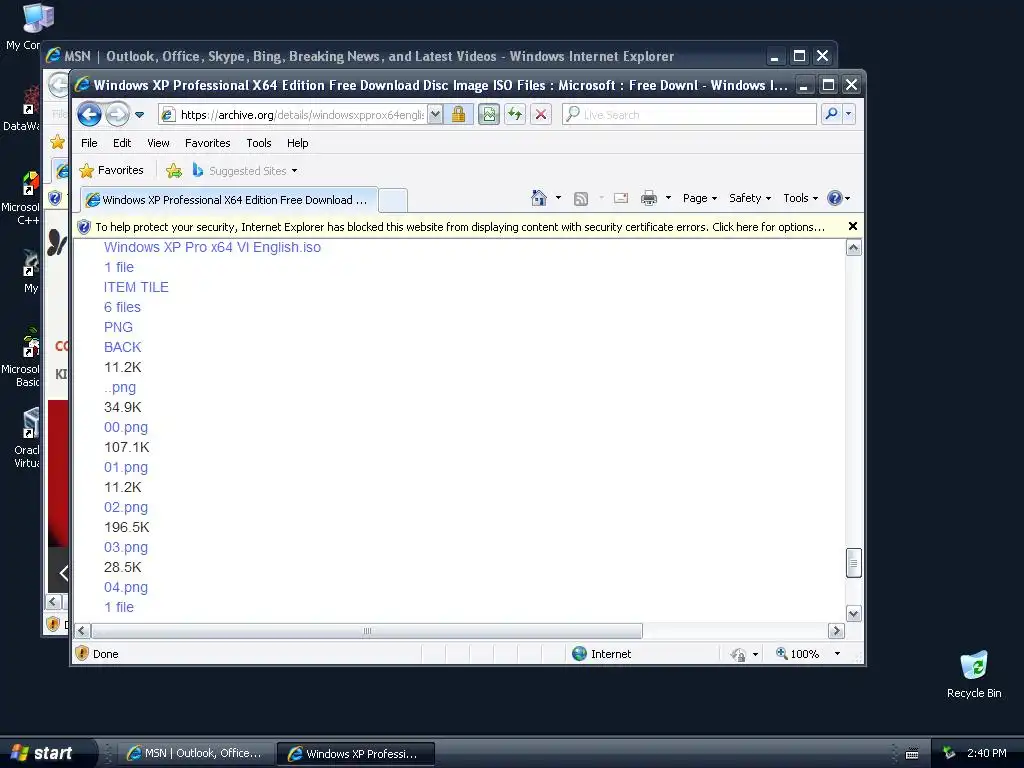Open the recent pages dropdown arrow

(139, 115)
